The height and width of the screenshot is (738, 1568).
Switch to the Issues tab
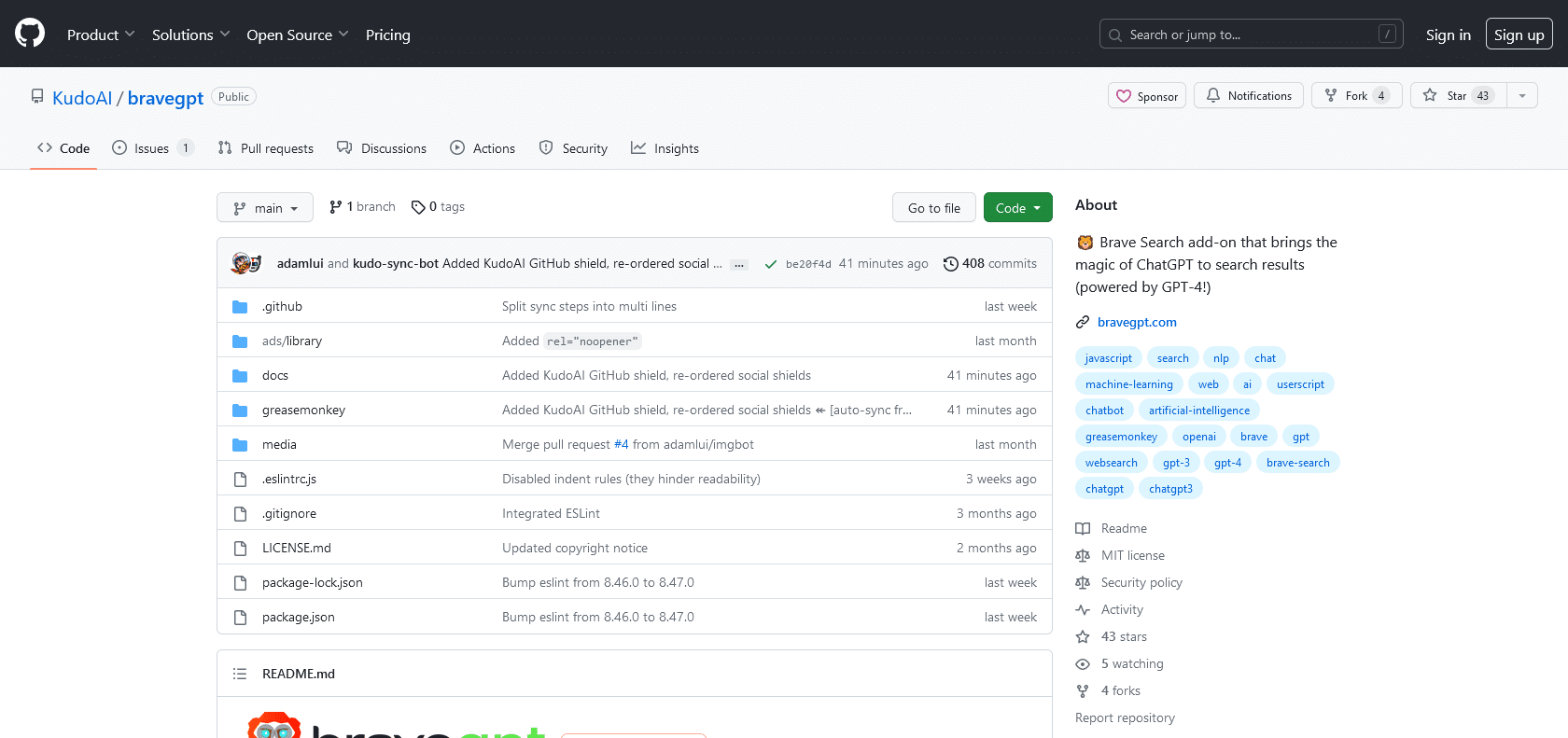[x=153, y=148]
